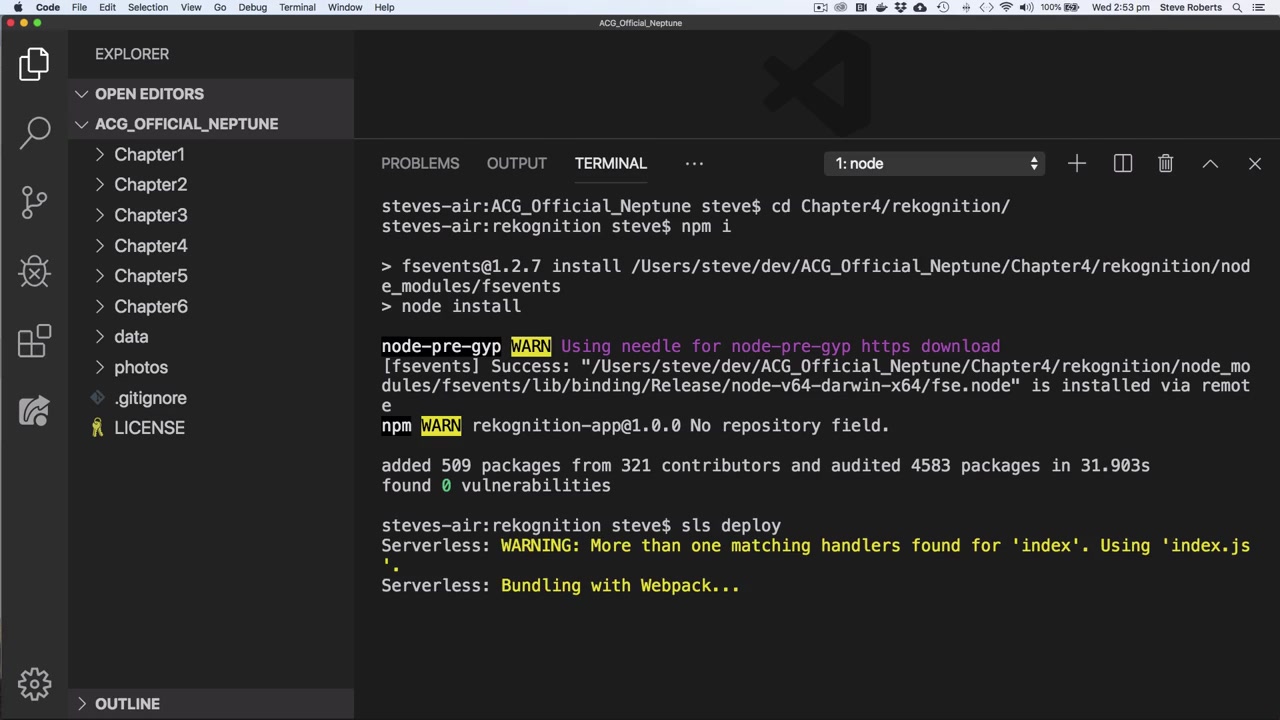The width and height of the screenshot is (1280, 720).
Task: Click the 'sls deploy' command text in terminal
Action: (x=731, y=526)
